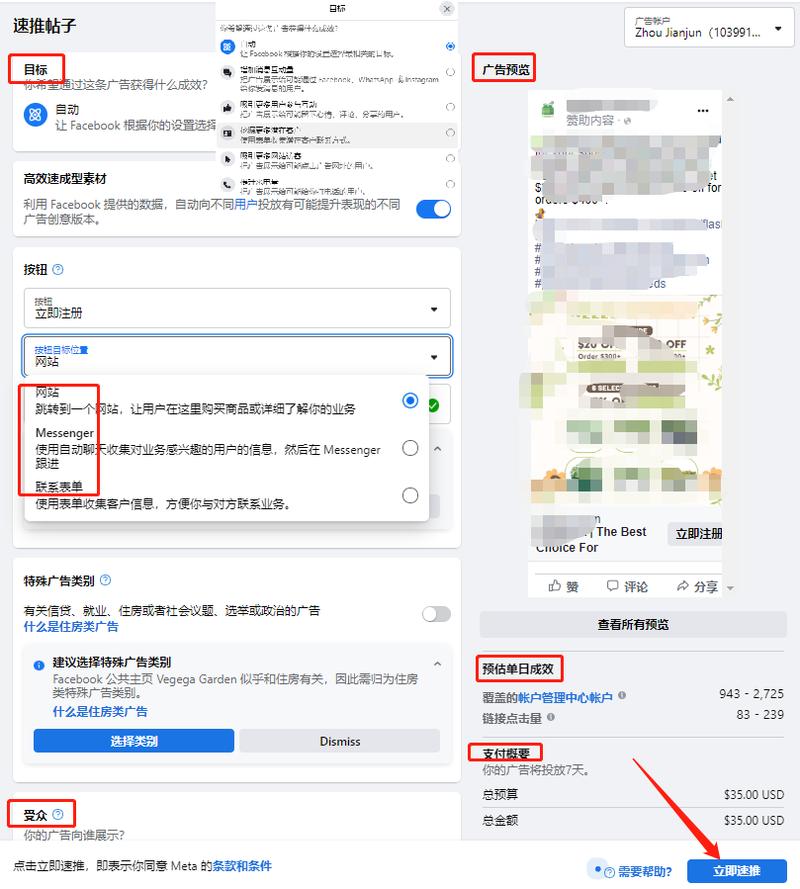Open the 广告帐户 Zhou Jianjun dropdown
This screenshot has width=800, height=889.
[709, 27]
